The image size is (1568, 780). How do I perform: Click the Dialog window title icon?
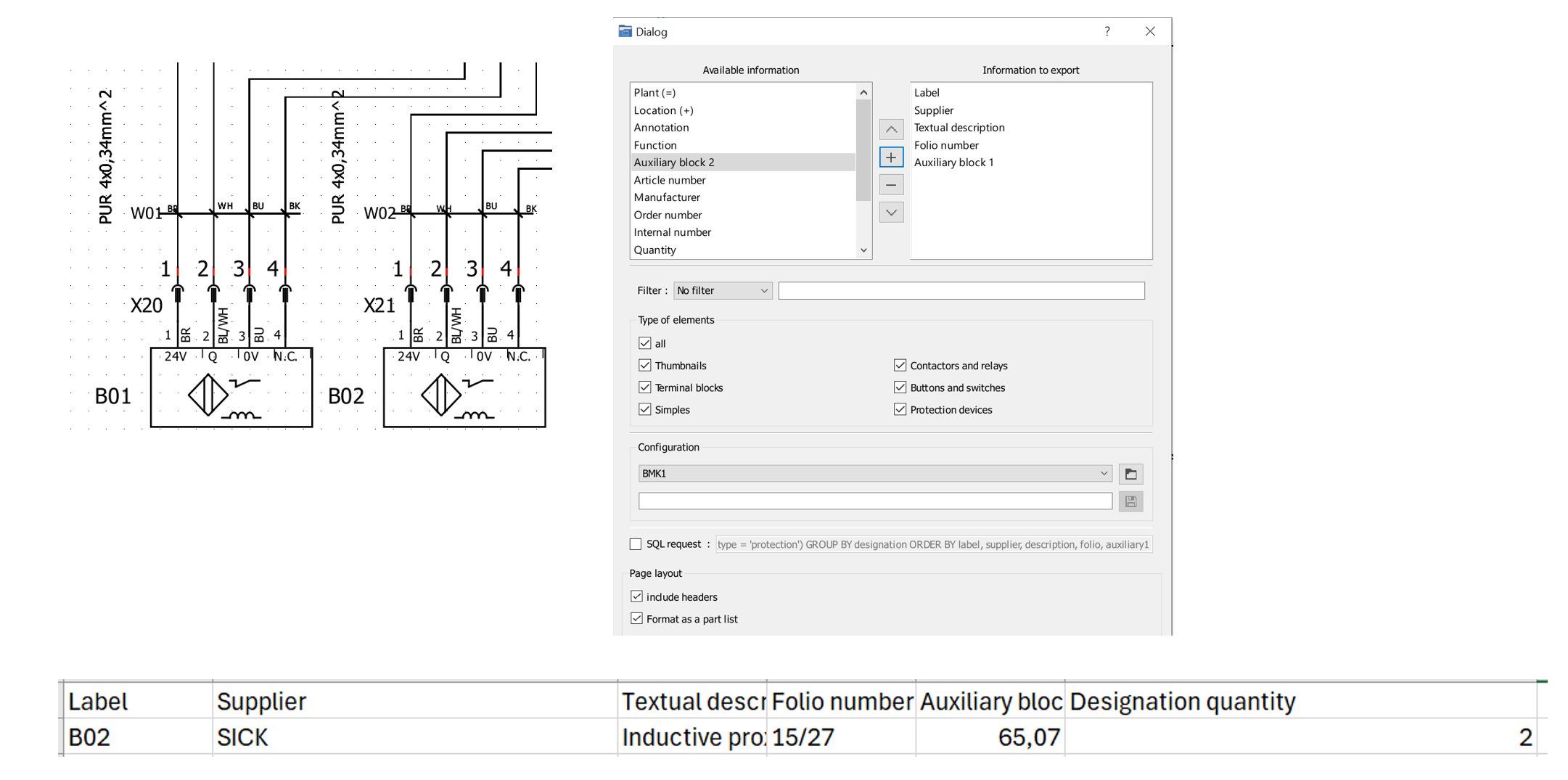tap(625, 31)
